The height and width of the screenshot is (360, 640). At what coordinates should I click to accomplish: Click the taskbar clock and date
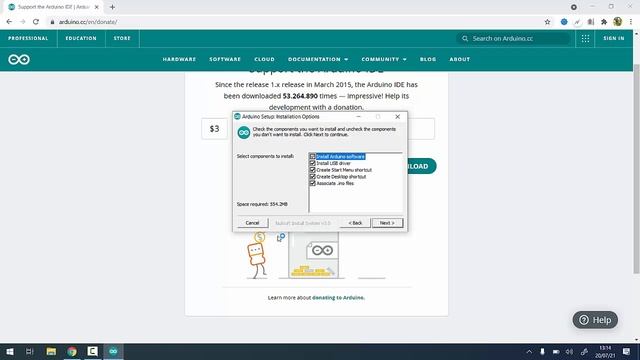pyautogui.click(x=605, y=351)
